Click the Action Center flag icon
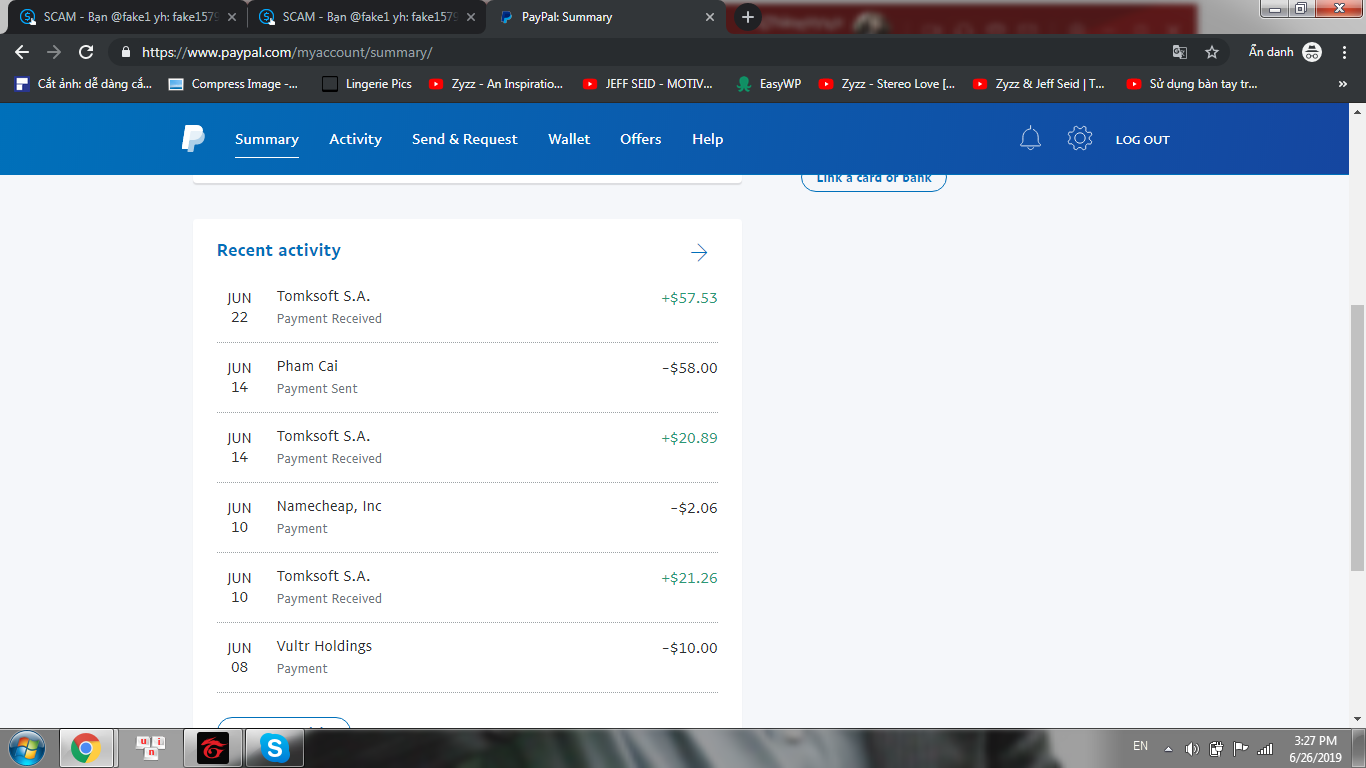Viewport: 1366px width, 768px height. (x=1241, y=748)
